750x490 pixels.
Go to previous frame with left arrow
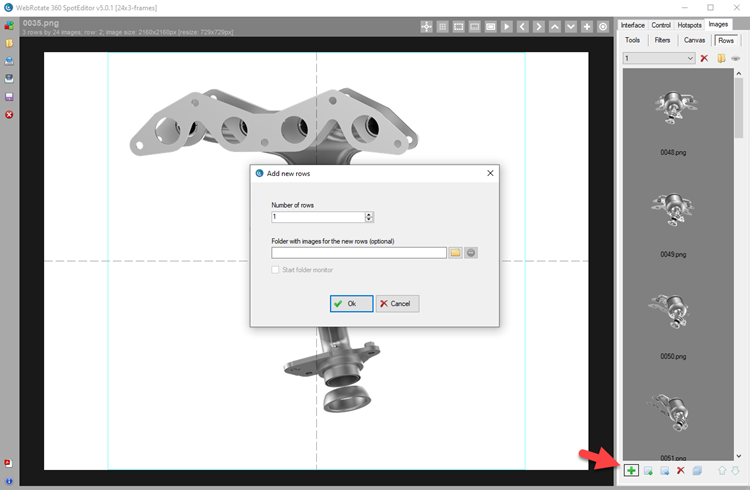coord(522,27)
